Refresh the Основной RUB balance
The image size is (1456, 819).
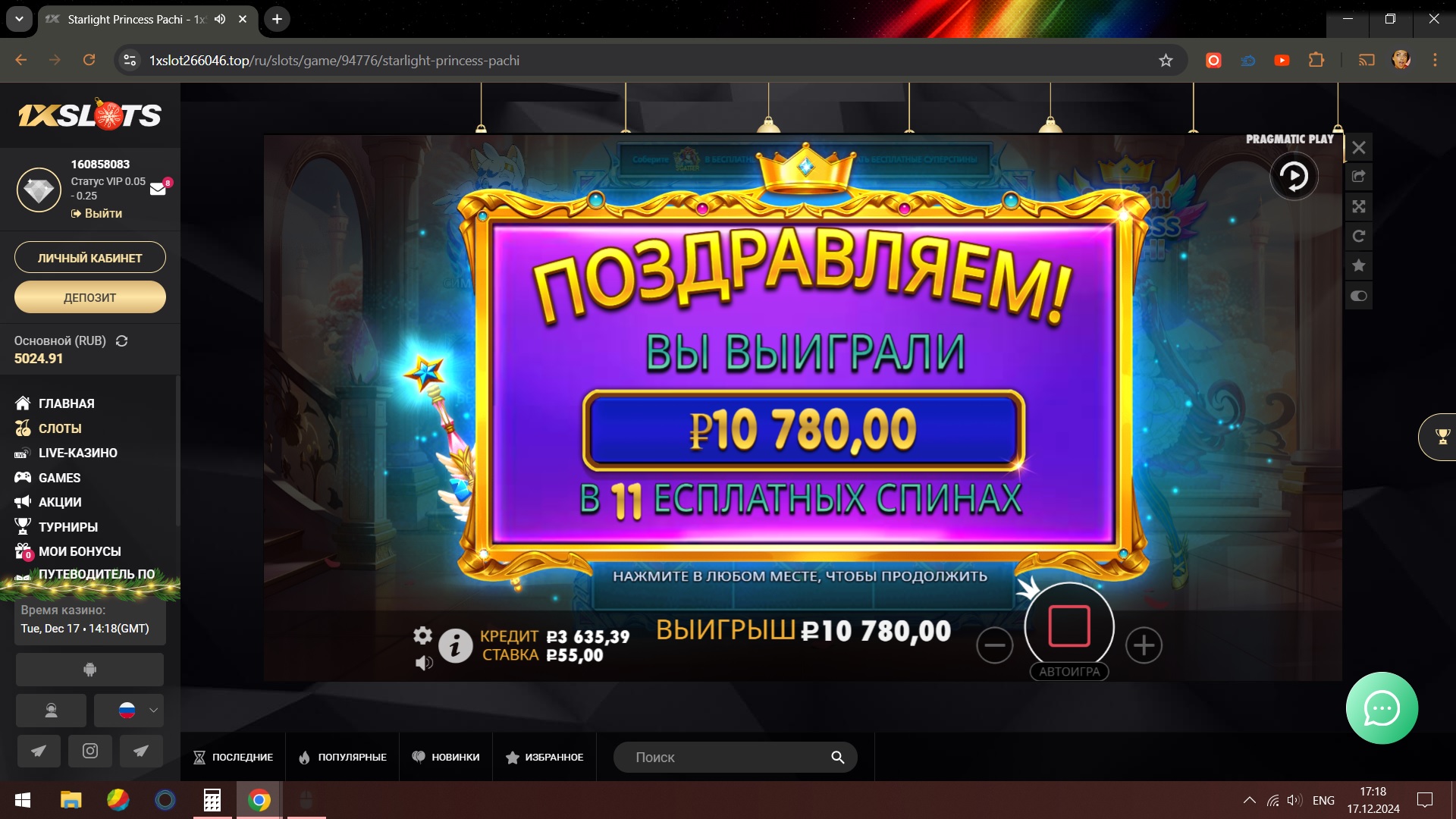tap(121, 341)
